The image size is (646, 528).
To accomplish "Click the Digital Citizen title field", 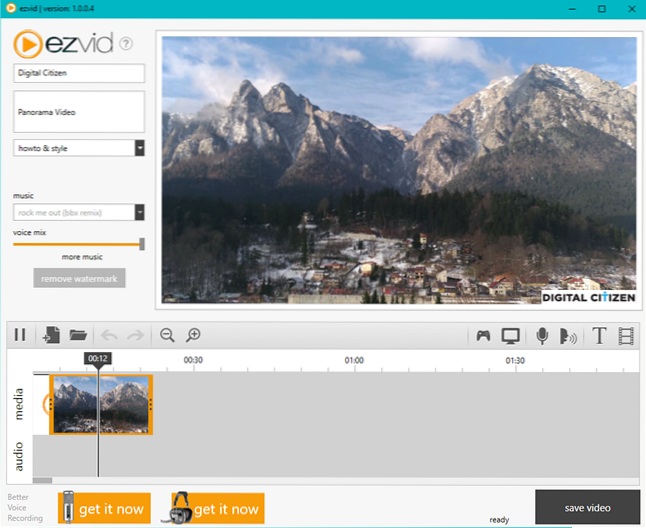I will point(79,74).
